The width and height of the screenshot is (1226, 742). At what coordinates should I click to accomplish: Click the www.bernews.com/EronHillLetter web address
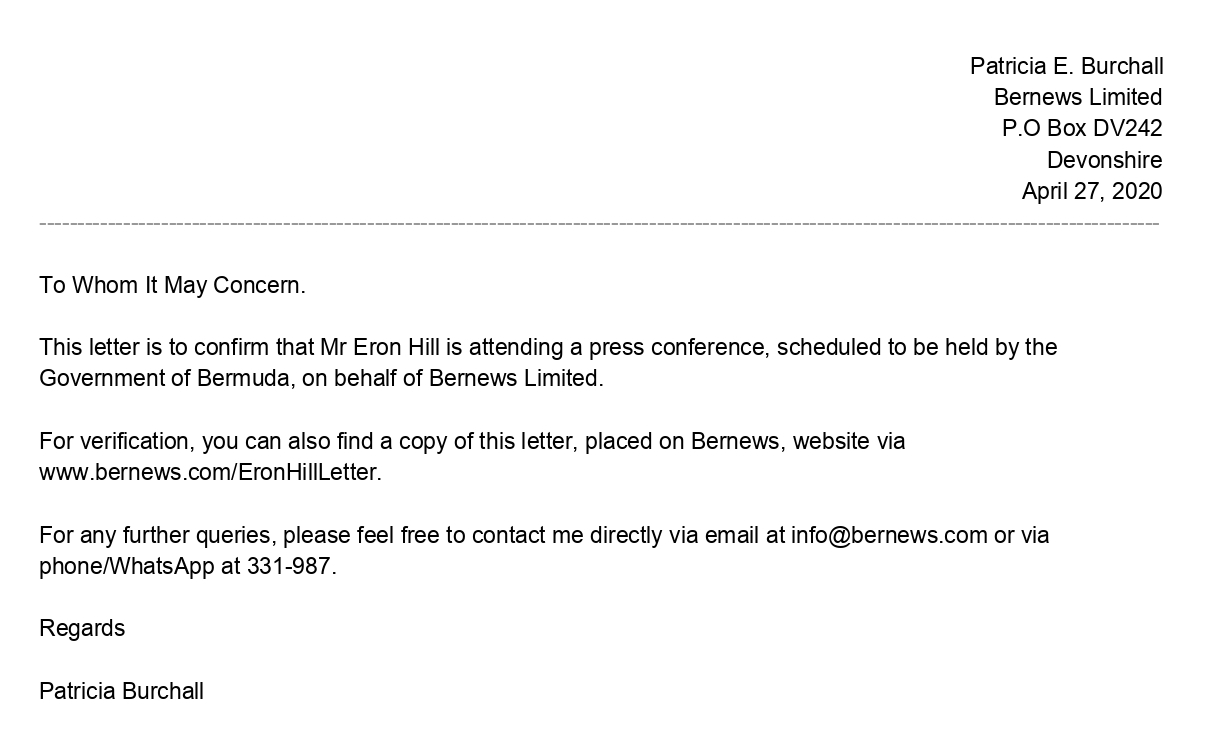tap(209, 473)
